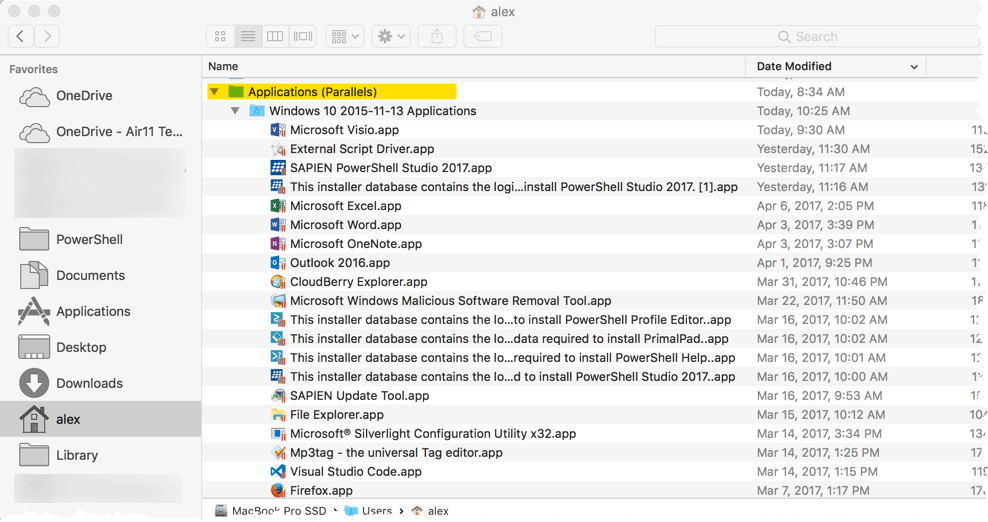The image size is (988, 522).
Task: Select the "Microsoft OneNote.app" file name
Action: pos(356,243)
